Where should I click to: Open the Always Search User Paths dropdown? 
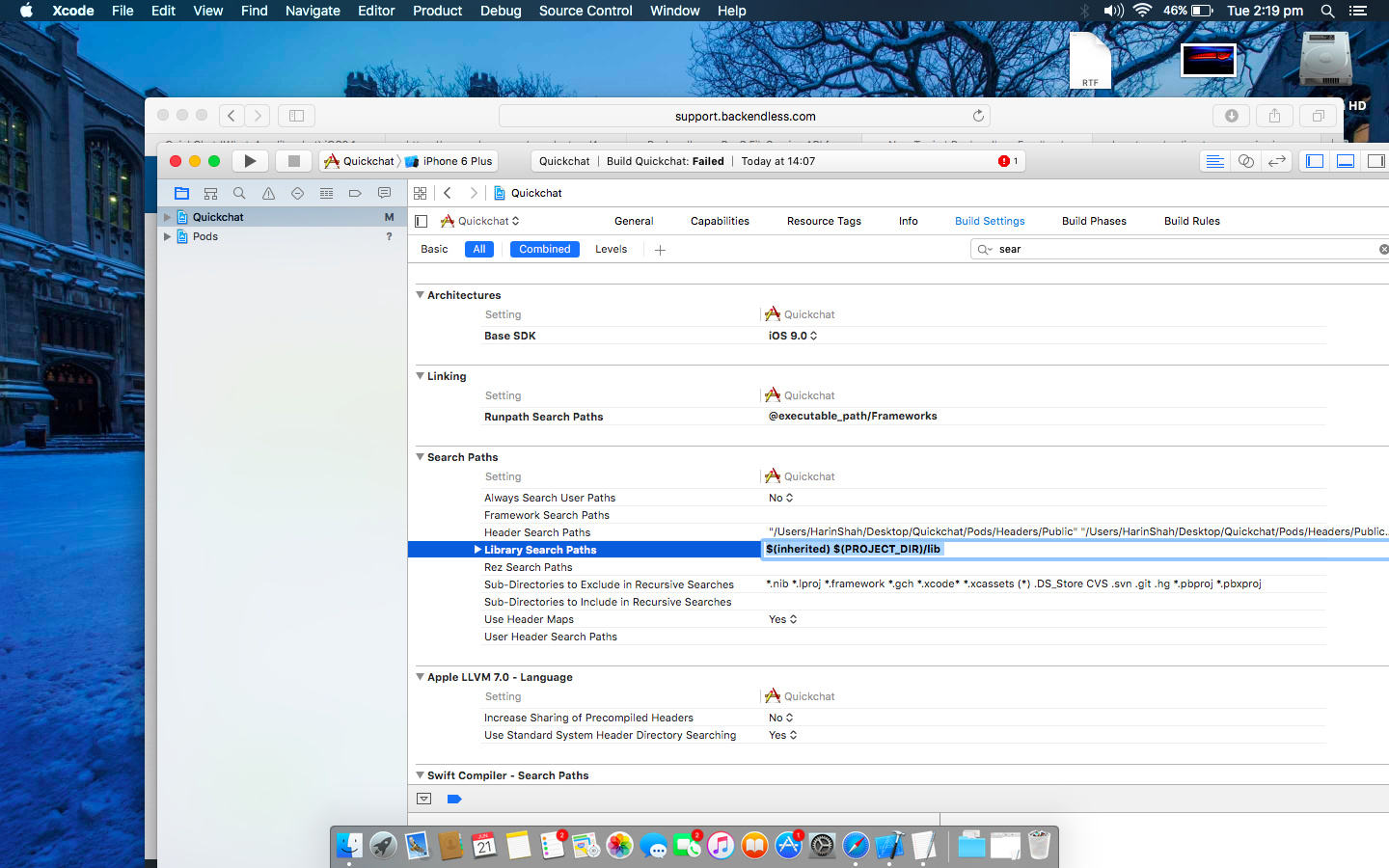point(781,498)
